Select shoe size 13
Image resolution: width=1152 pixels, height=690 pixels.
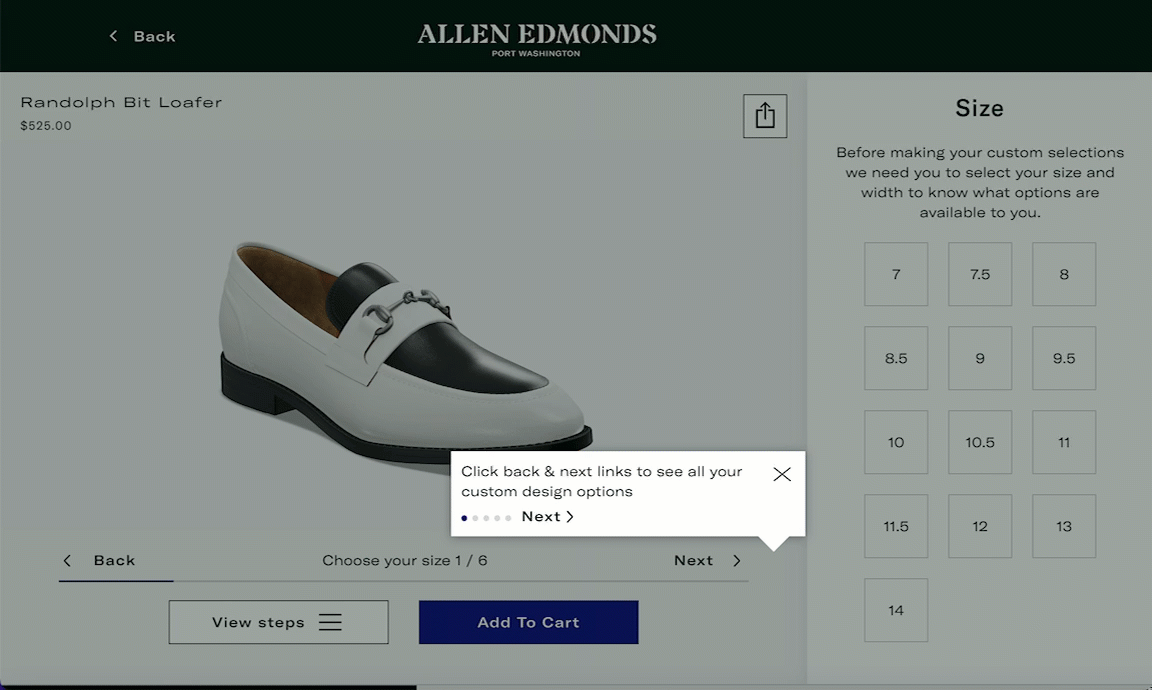tap(1064, 526)
